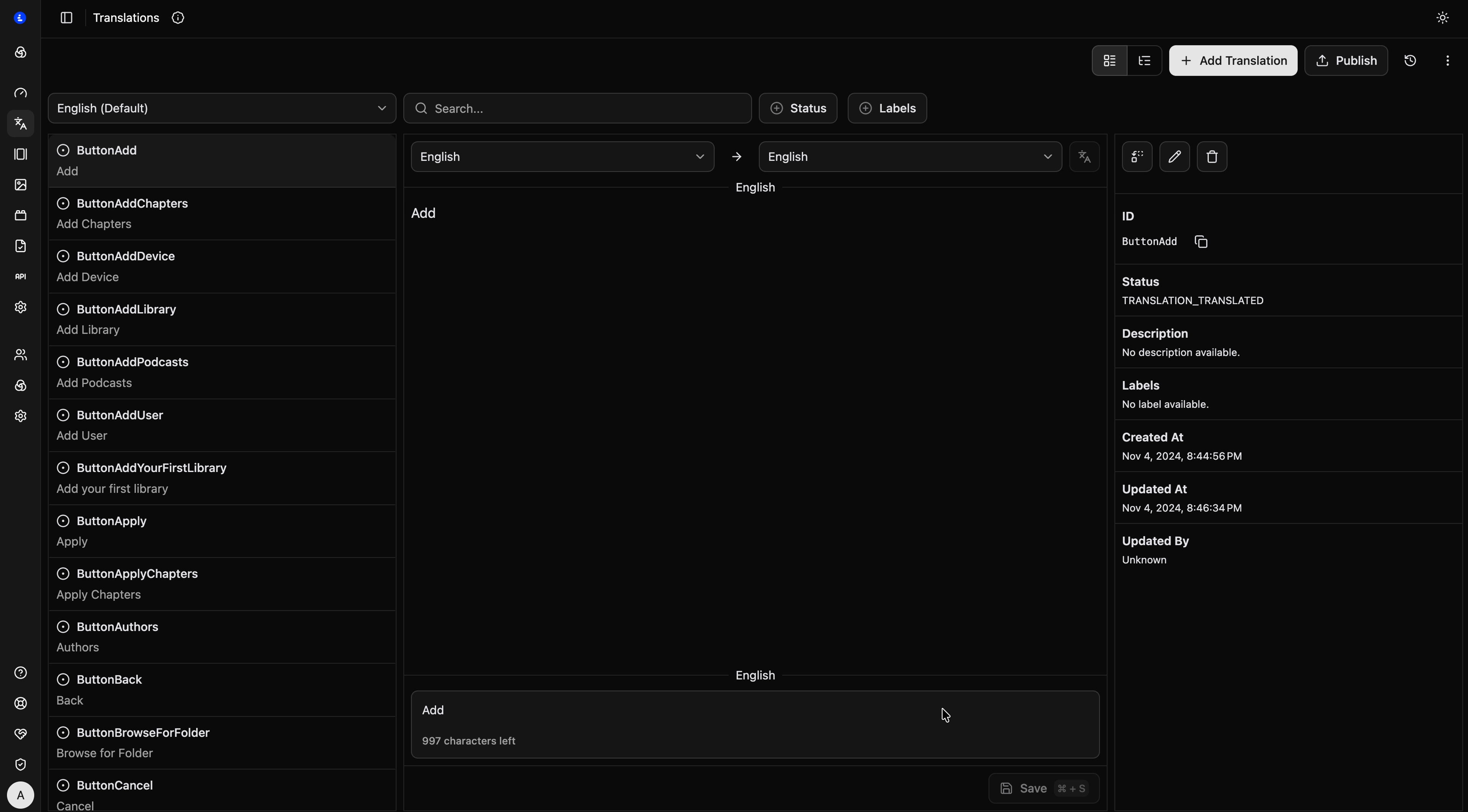Image resolution: width=1468 pixels, height=812 pixels.
Task: Click the pencil edit icon
Action: pos(1174,157)
